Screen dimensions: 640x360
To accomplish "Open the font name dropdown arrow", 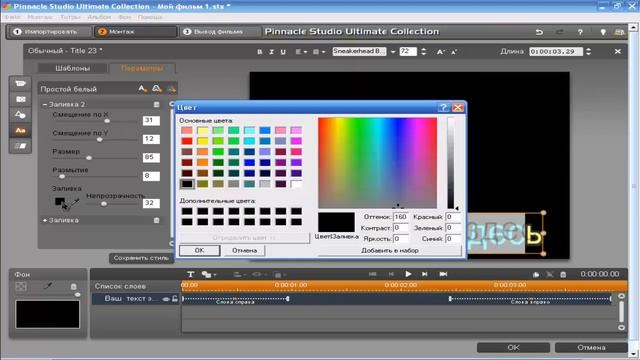I will pyautogui.click(x=393, y=52).
